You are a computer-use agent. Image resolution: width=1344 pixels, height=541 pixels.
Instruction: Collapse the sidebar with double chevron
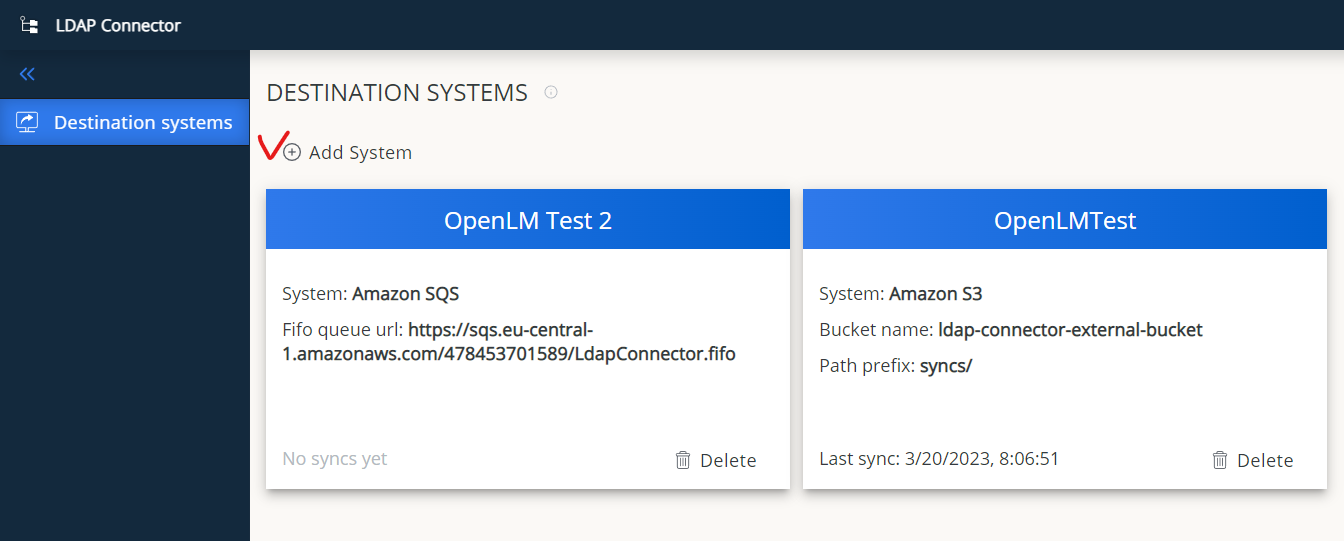click(27, 74)
